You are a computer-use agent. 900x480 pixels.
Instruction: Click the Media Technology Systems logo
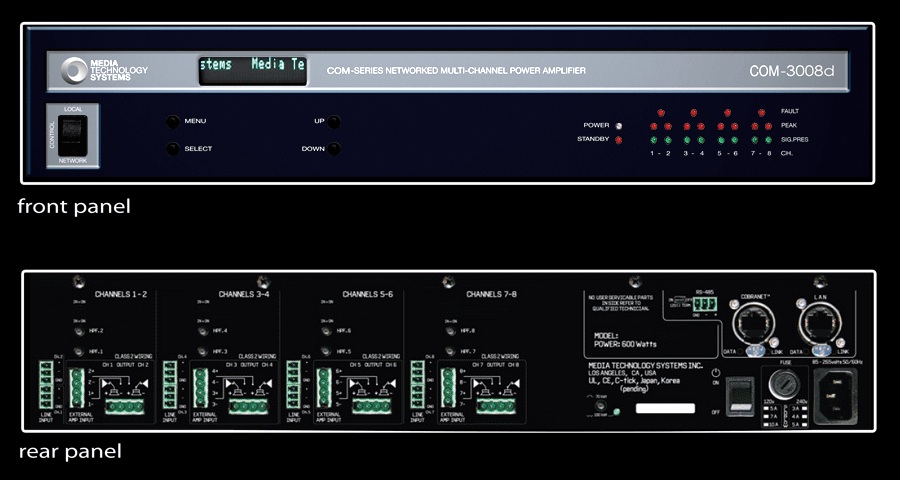104,70
